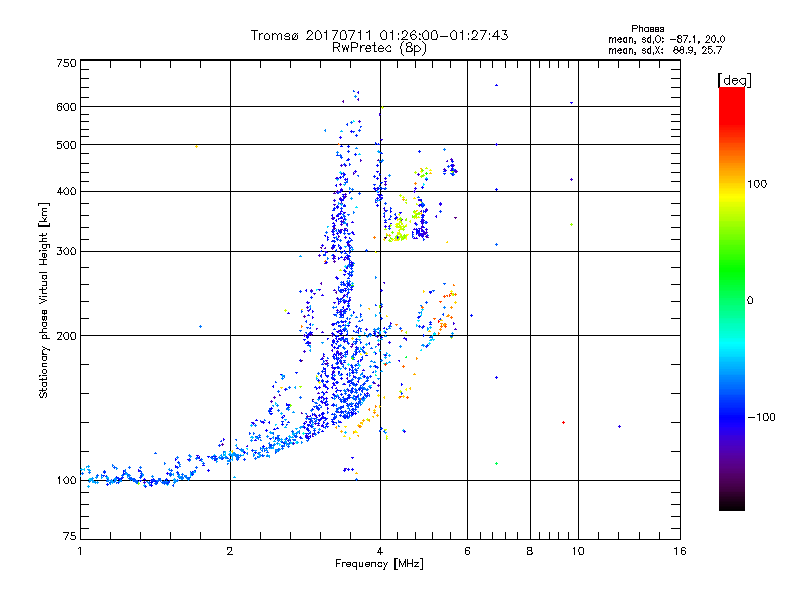This screenshot has width=800, height=600.
Task: Click the lone yellow point at 500 km
Action: click(196, 146)
